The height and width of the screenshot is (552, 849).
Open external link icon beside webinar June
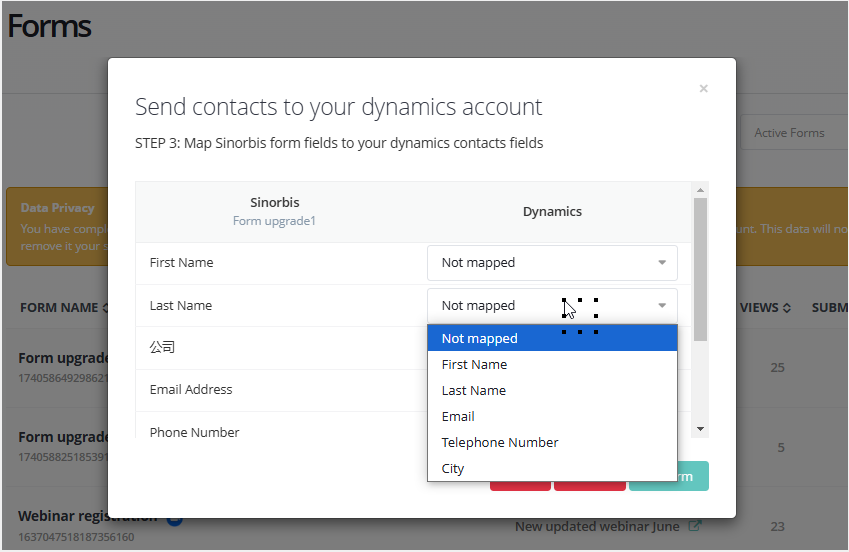(695, 527)
